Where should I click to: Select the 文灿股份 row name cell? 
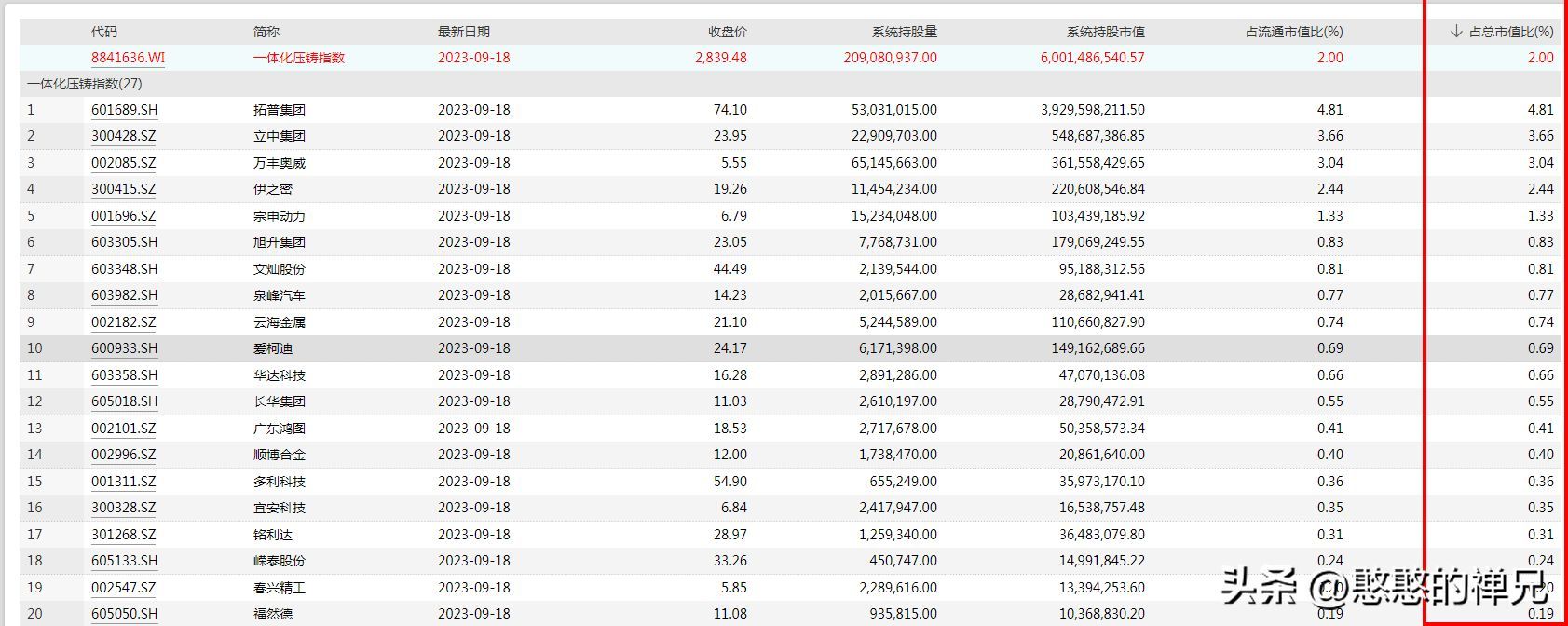pos(279,269)
